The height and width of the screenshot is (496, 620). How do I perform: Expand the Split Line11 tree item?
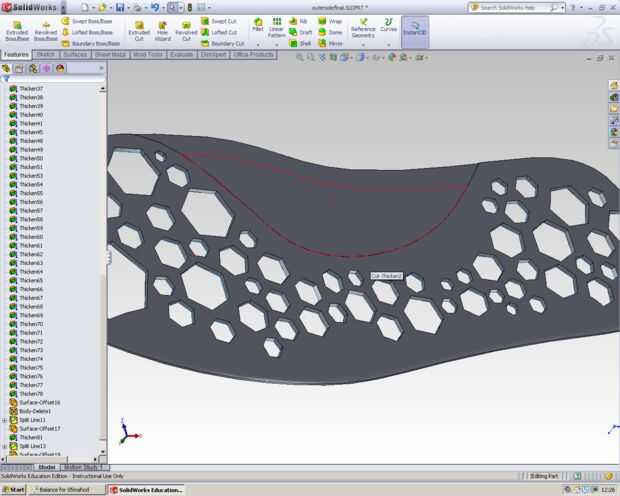pos(5,420)
